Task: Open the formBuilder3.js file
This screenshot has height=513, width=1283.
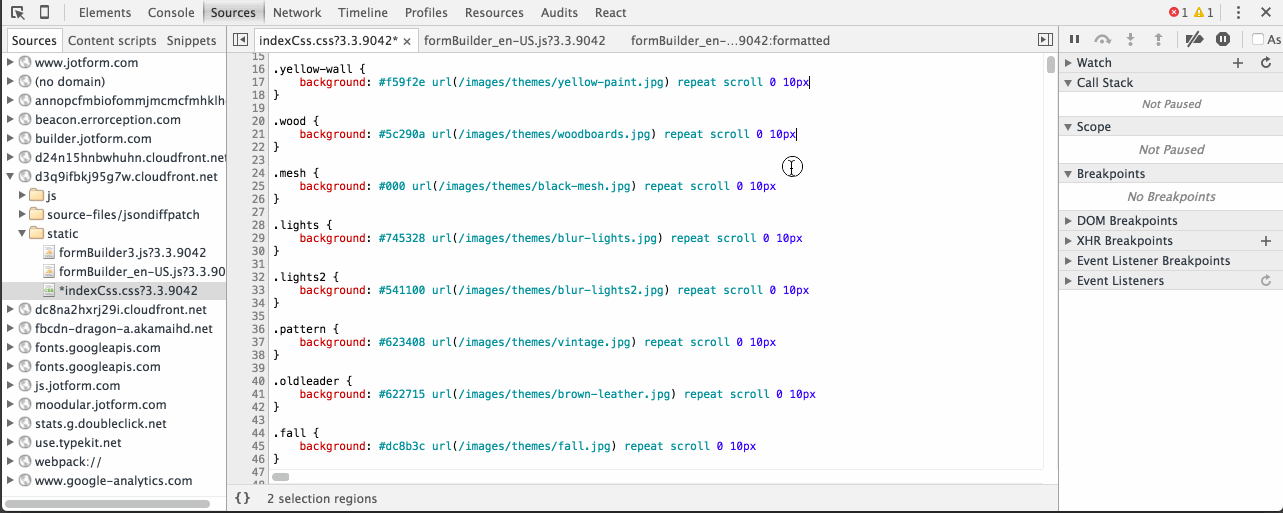Action: pyautogui.click(x=132, y=252)
